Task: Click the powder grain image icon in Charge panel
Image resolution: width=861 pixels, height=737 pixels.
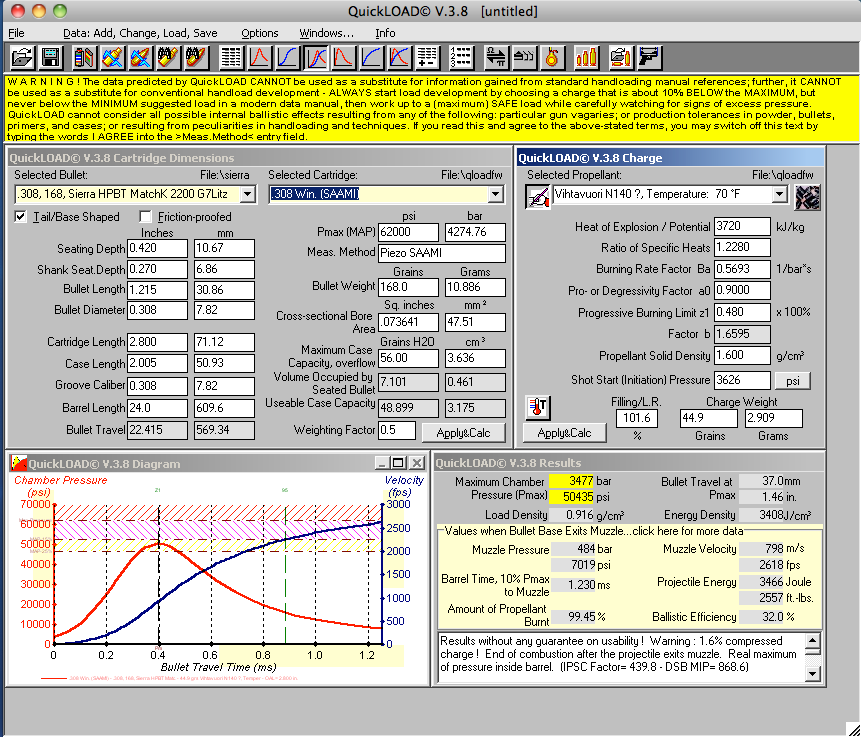Action: point(808,198)
